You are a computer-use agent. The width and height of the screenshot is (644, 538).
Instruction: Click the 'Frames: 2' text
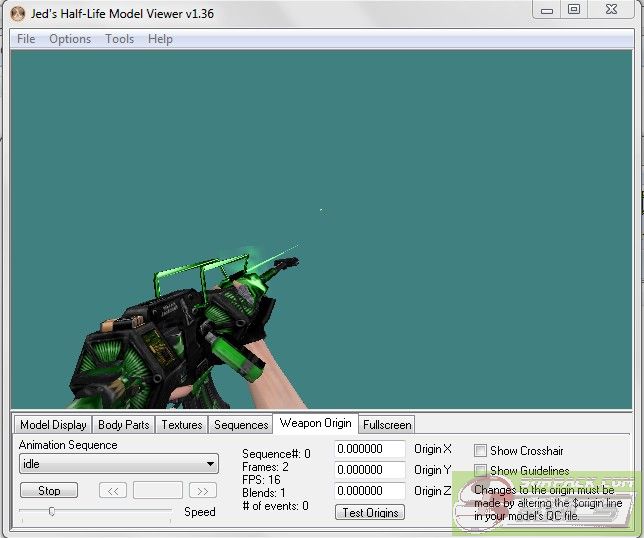[x=265, y=467]
